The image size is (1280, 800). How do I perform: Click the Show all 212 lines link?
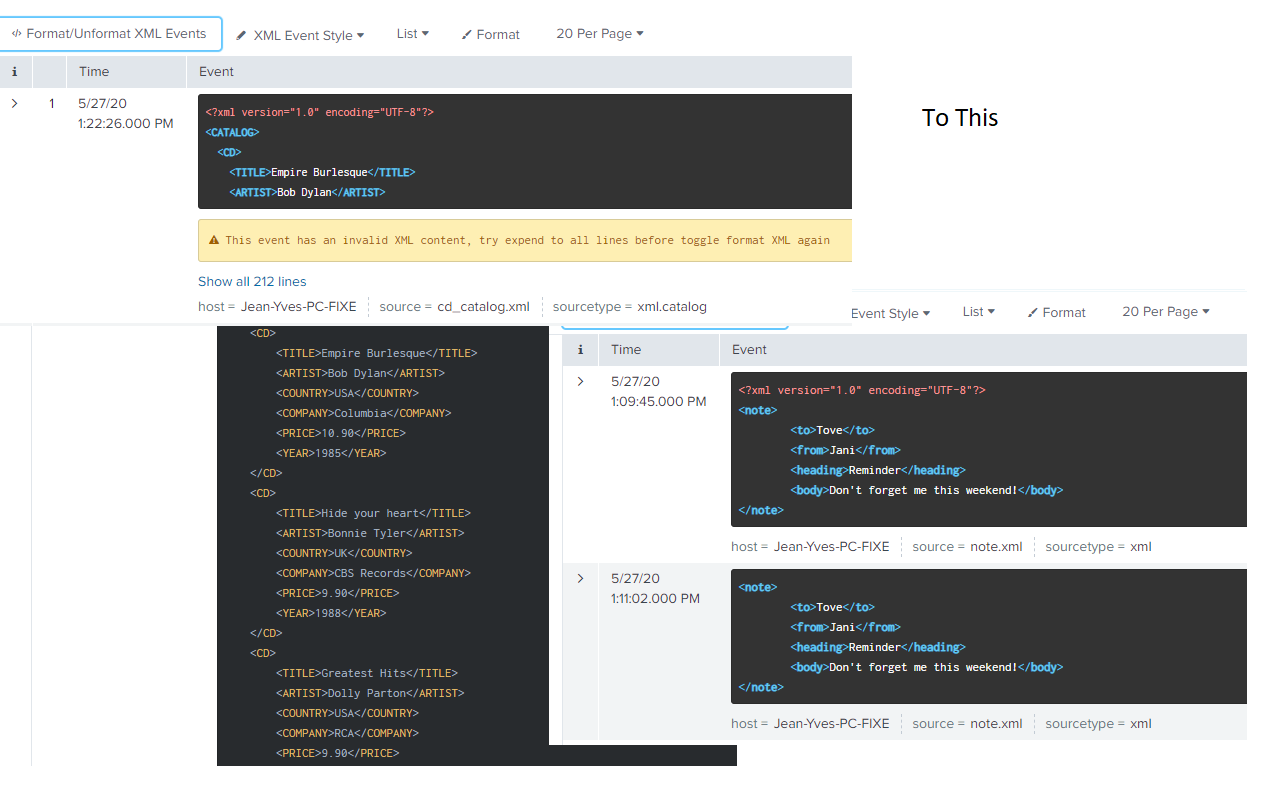point(252,281)
